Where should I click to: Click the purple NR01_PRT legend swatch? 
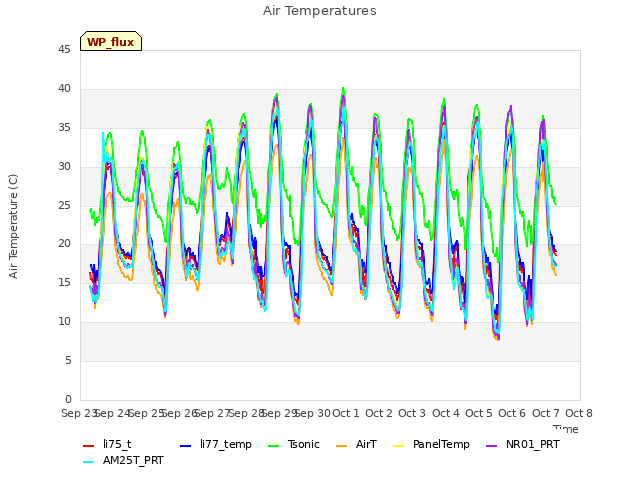click(x=491, y=446)
